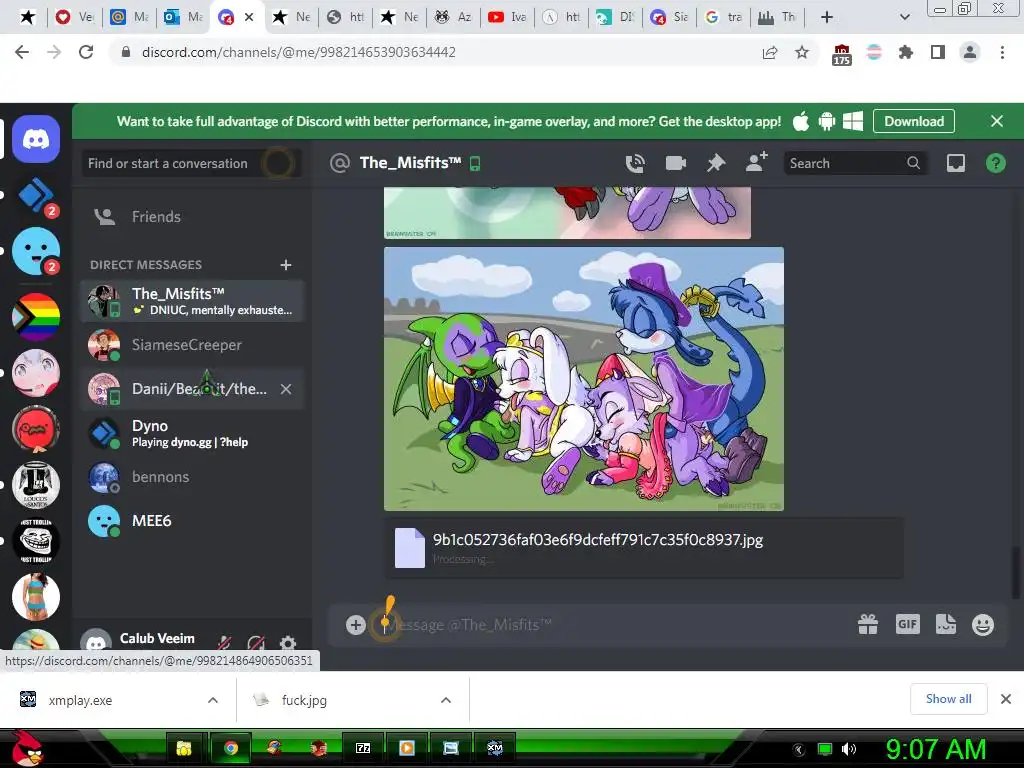Create a new direct message

point(286,264)
